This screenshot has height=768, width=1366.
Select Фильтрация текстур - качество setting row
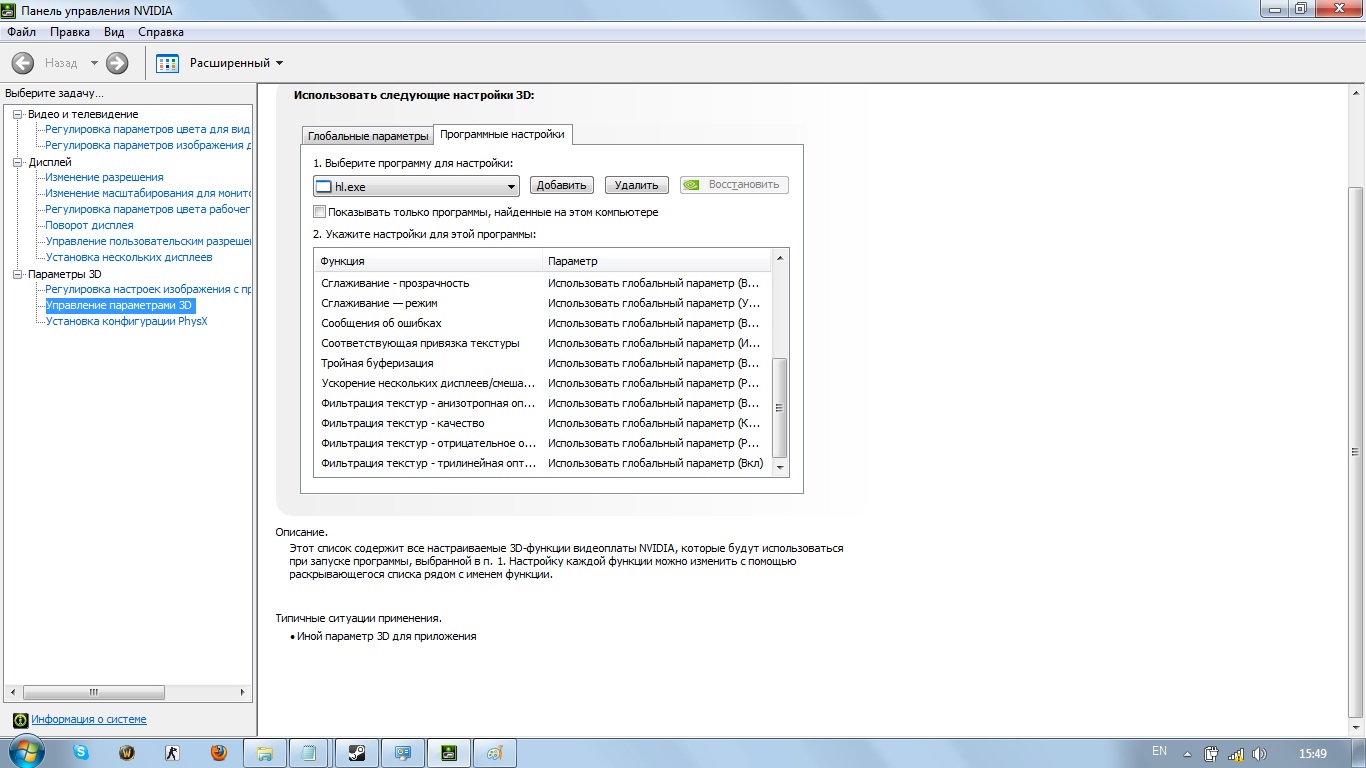(543, 423)
